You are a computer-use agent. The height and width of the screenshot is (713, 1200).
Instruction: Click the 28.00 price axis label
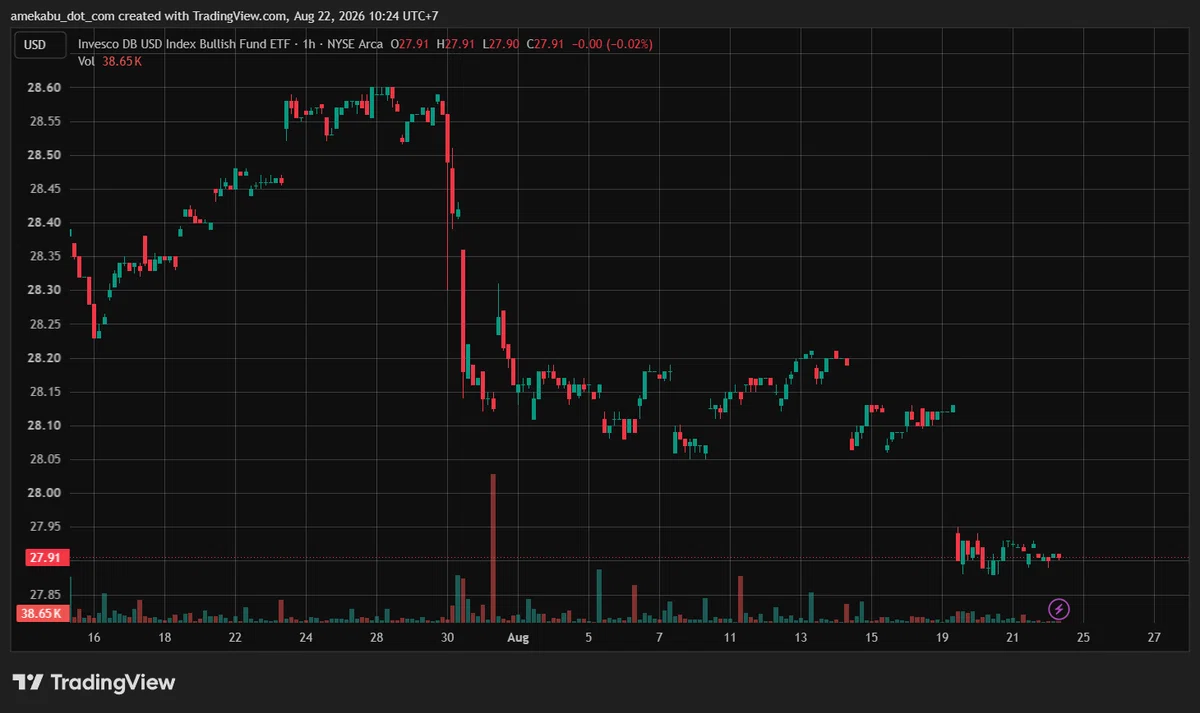coord(43,493)
